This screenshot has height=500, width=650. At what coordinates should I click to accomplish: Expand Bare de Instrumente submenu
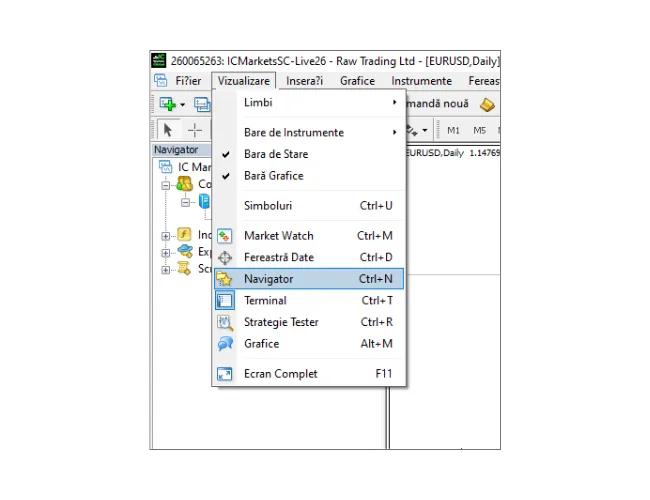click(x=309, y=132)
